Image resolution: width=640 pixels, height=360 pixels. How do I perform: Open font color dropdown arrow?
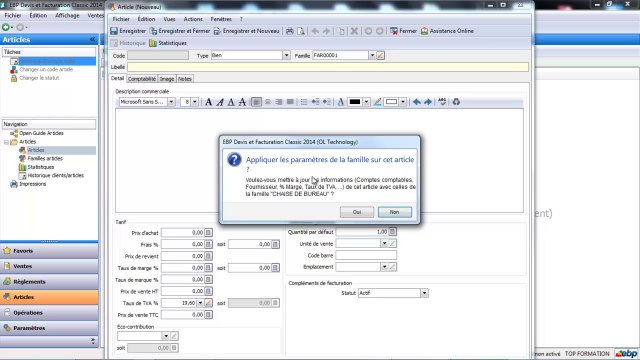click(367, 102)
